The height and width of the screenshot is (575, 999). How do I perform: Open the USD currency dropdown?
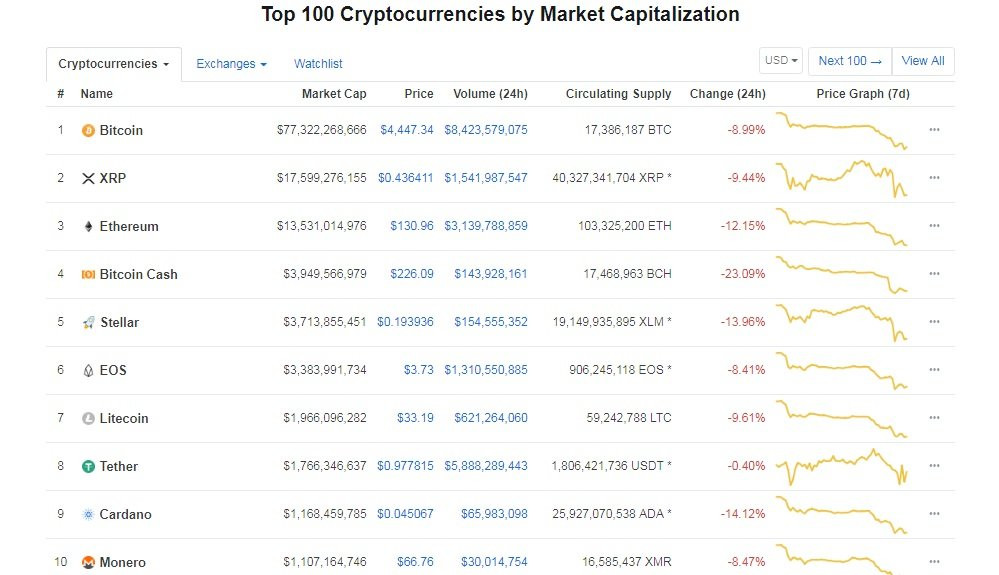coord(781,61)
